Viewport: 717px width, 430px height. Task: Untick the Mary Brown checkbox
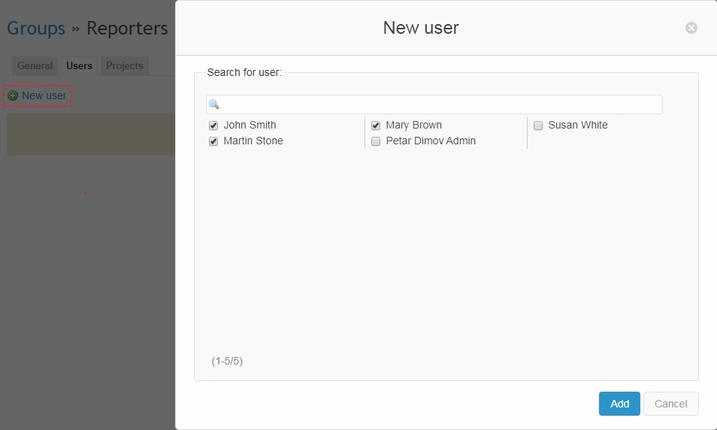[376, 126]
